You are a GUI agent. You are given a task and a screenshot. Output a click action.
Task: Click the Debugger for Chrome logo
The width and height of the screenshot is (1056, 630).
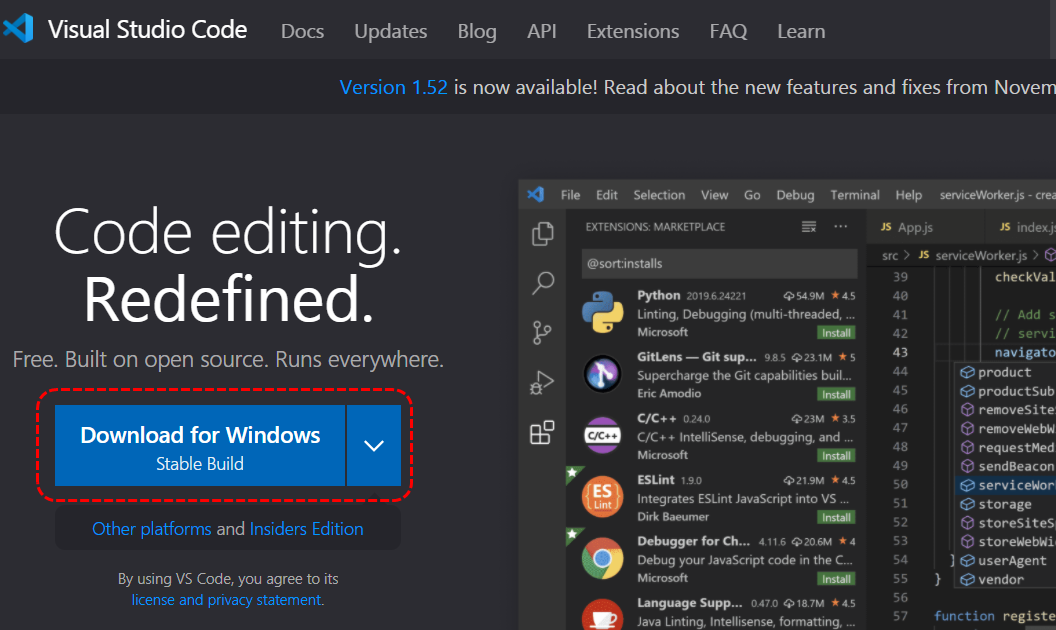[x=602, y=558]
